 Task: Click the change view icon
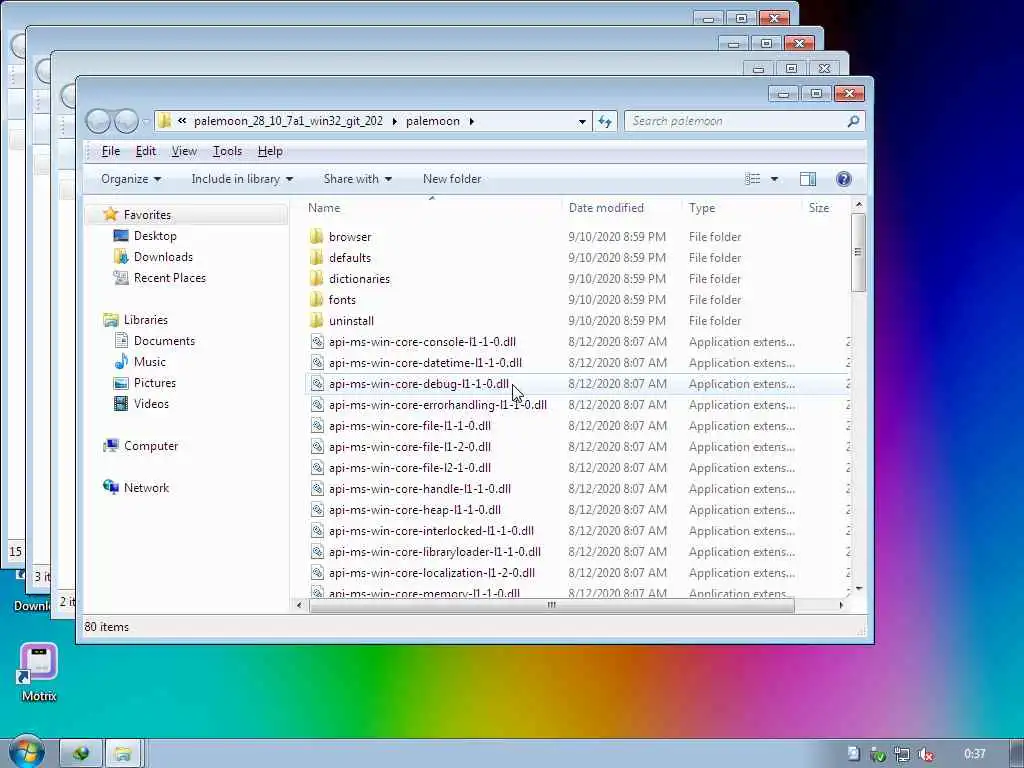[752, 179]
